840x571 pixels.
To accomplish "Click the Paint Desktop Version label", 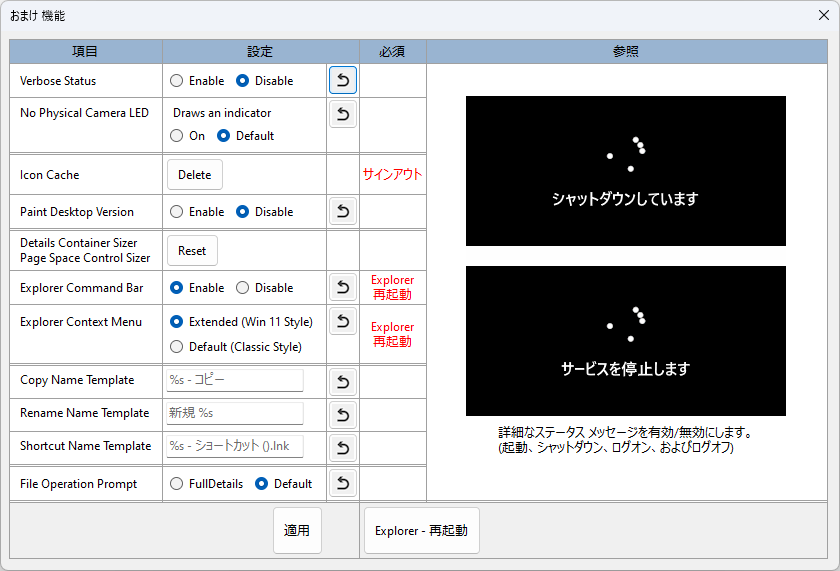I will point(77,212).
